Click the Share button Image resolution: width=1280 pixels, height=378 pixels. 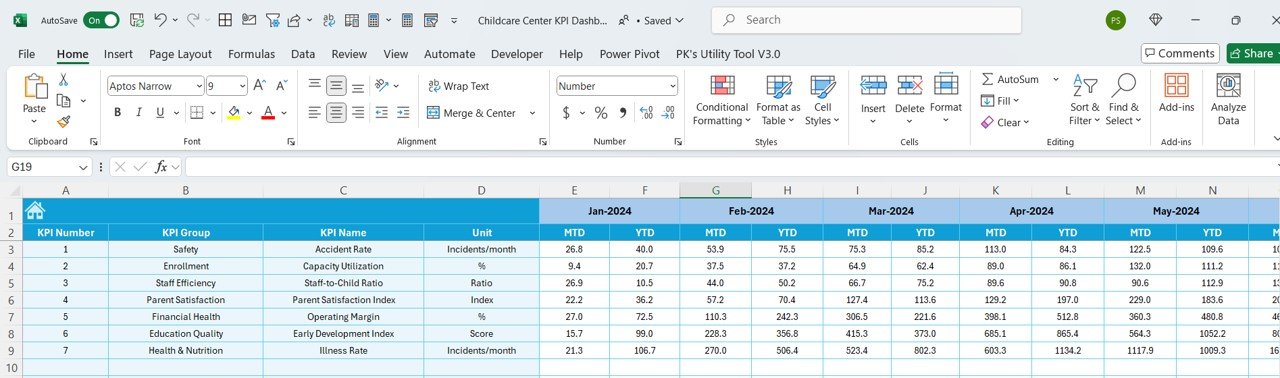(x=1253, y=53)
